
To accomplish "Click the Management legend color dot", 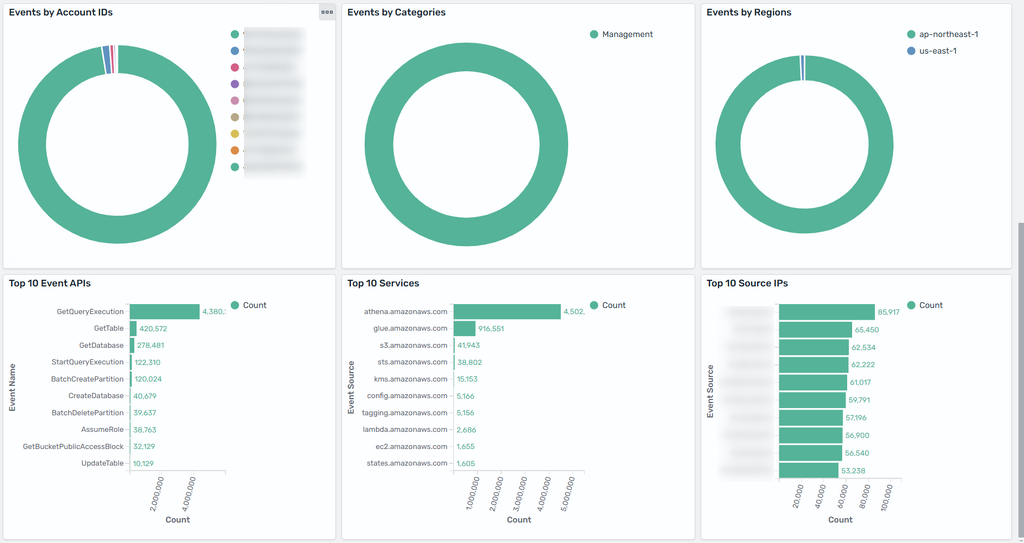I will [594, 35].
